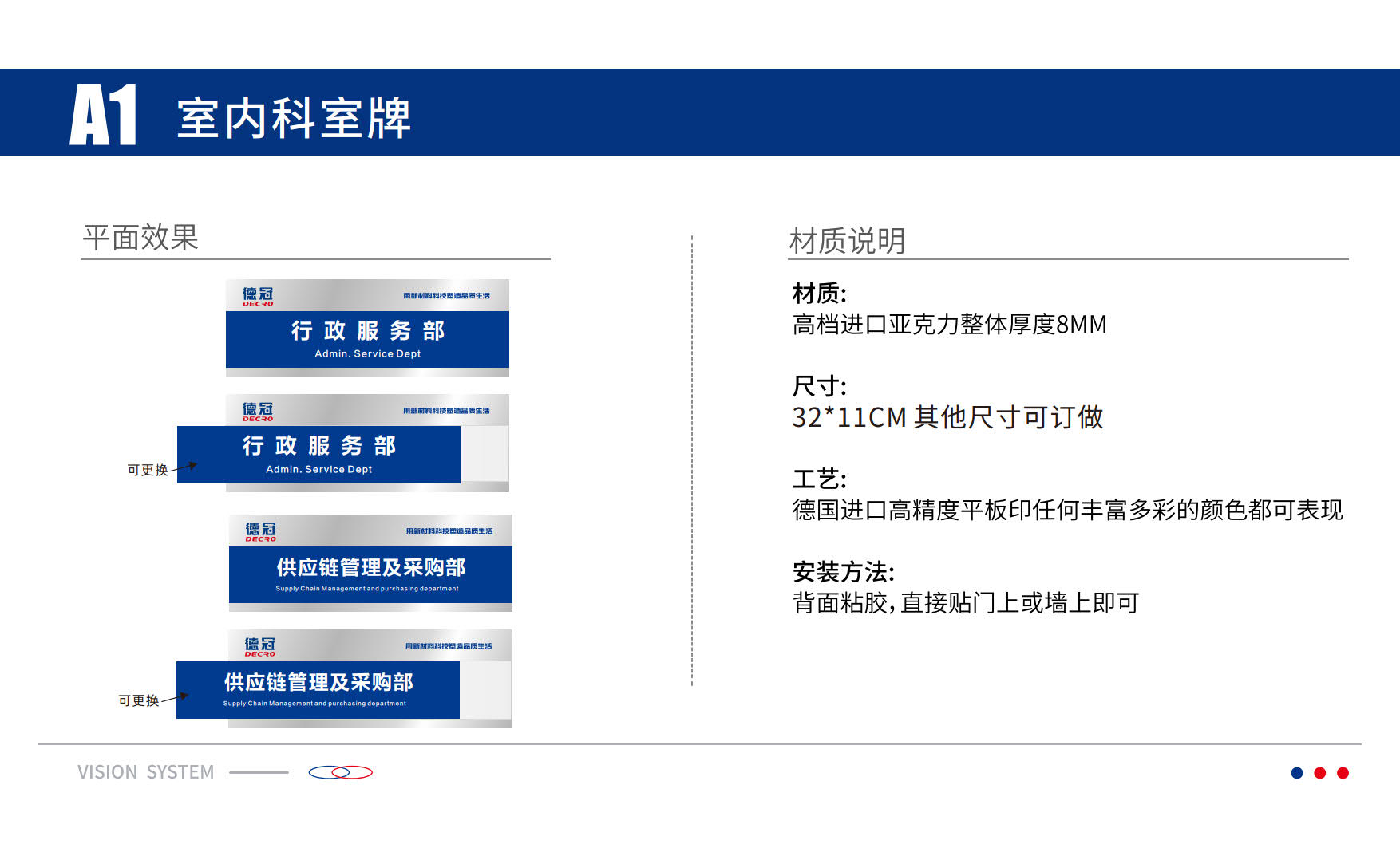Viewport: 1400px width, 848px height.
Task: Click the 室内科室牌 title text
Action: [294, 119]
